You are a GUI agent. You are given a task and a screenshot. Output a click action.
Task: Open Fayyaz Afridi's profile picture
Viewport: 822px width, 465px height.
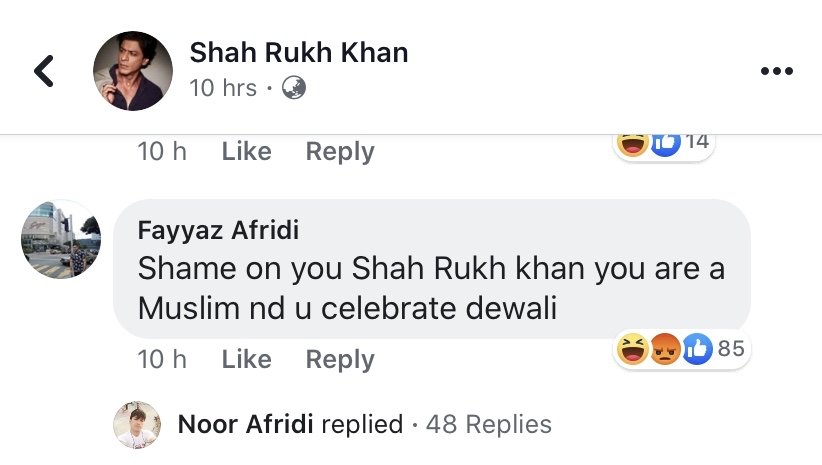(61, 238)
